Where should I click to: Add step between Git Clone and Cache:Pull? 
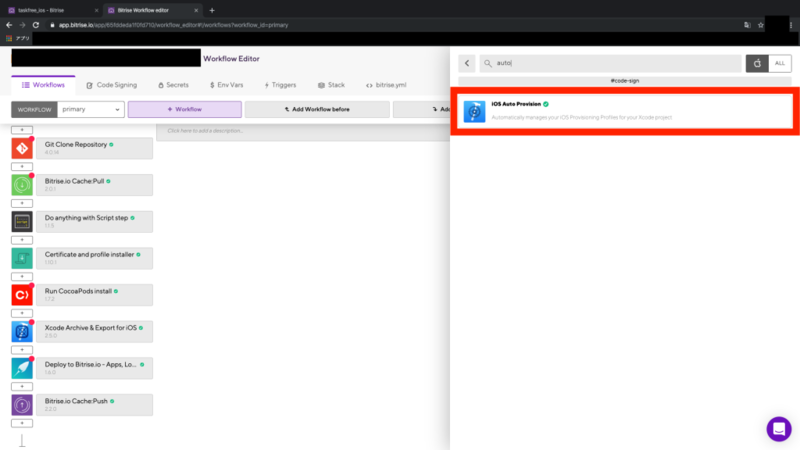pyautogui.click(x=22, y=167)
